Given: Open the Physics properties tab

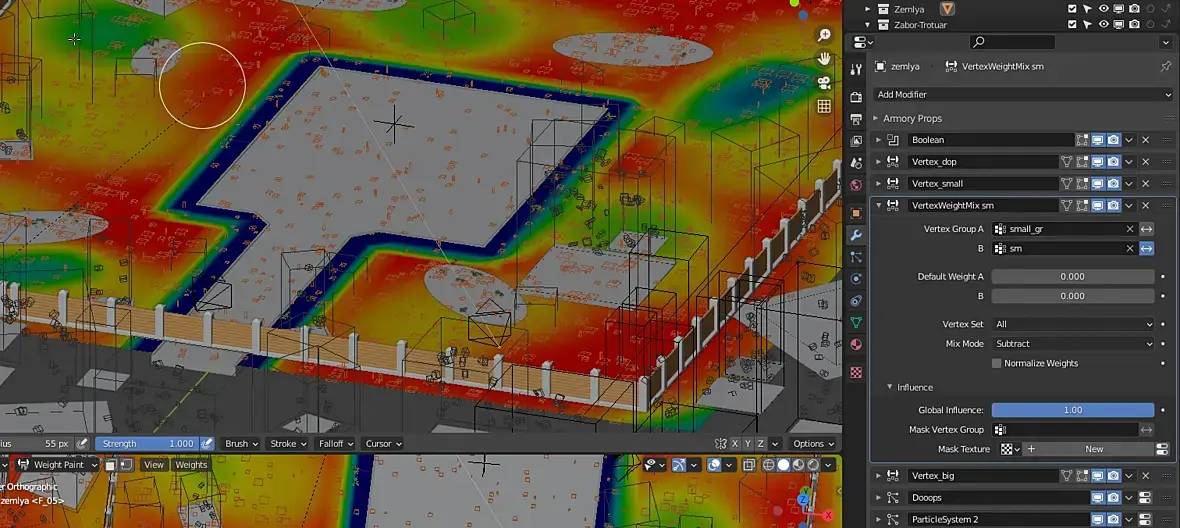Looking at the screenshot, I should click(x=856, y=279).
